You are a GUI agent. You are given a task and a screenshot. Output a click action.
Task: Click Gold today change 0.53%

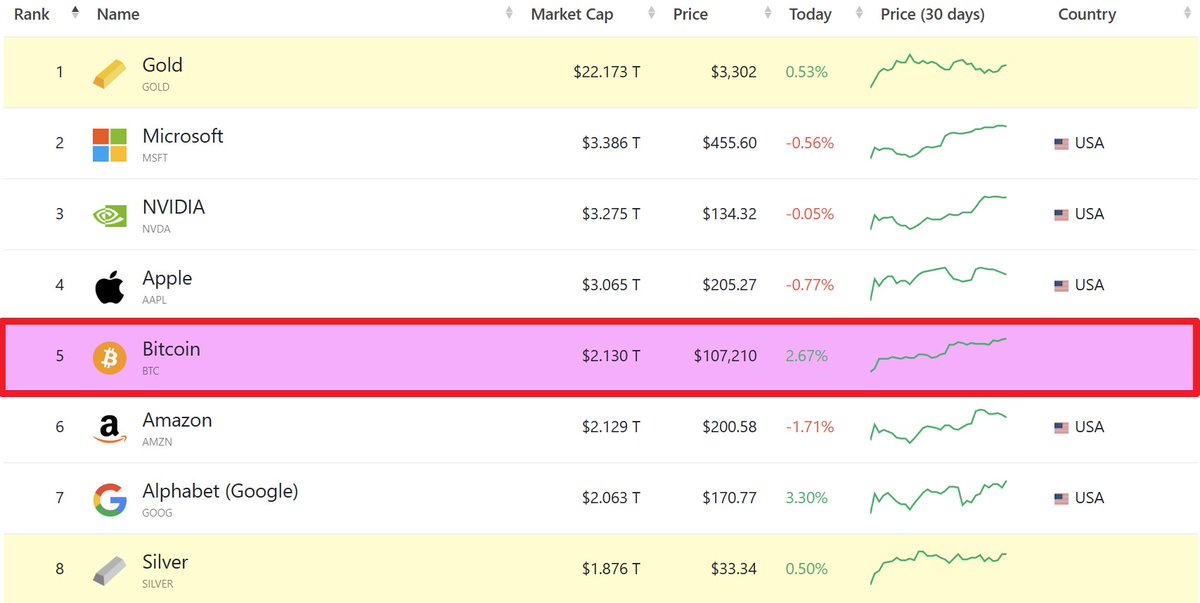[x=807, y=72]
